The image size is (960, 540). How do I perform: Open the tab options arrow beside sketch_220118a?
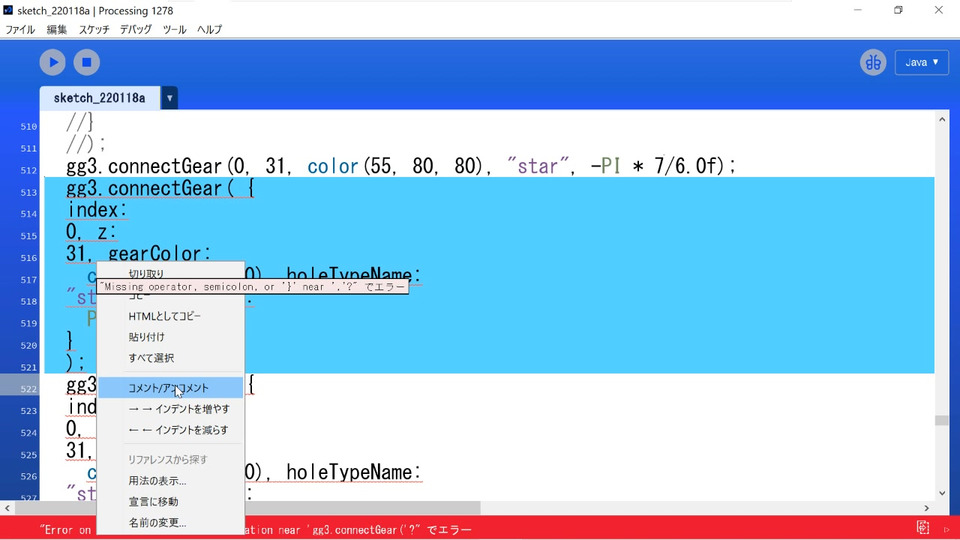tap(170, 98)
